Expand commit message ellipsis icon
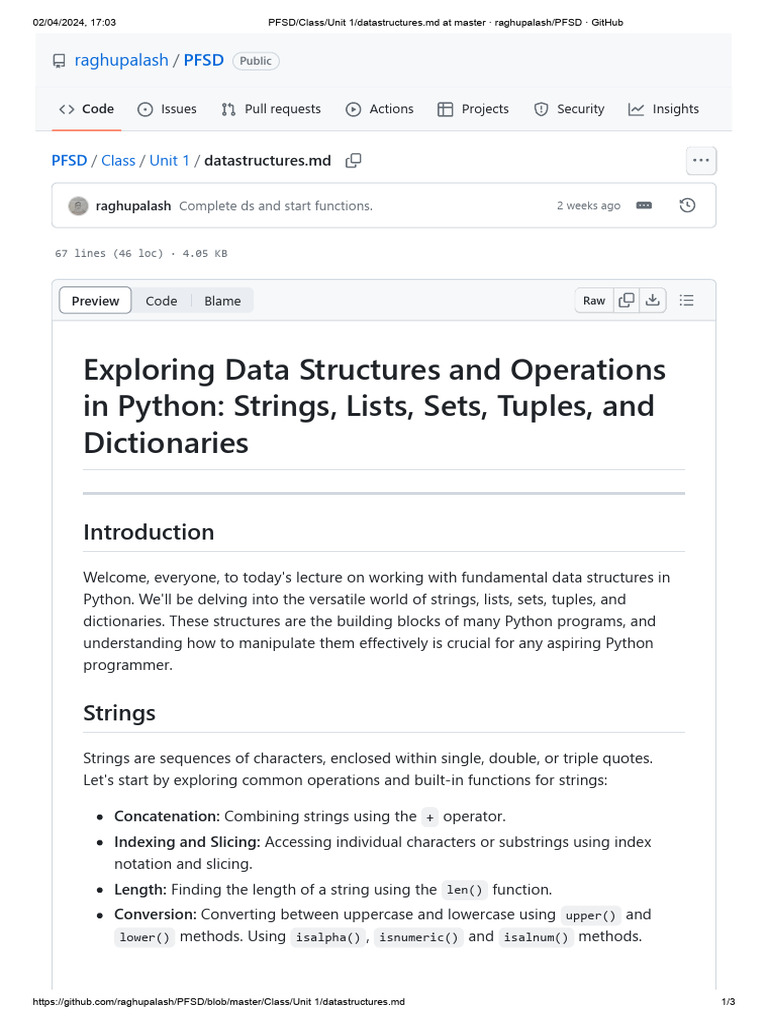The image size is (768, 1024). (x=644, y=206)
